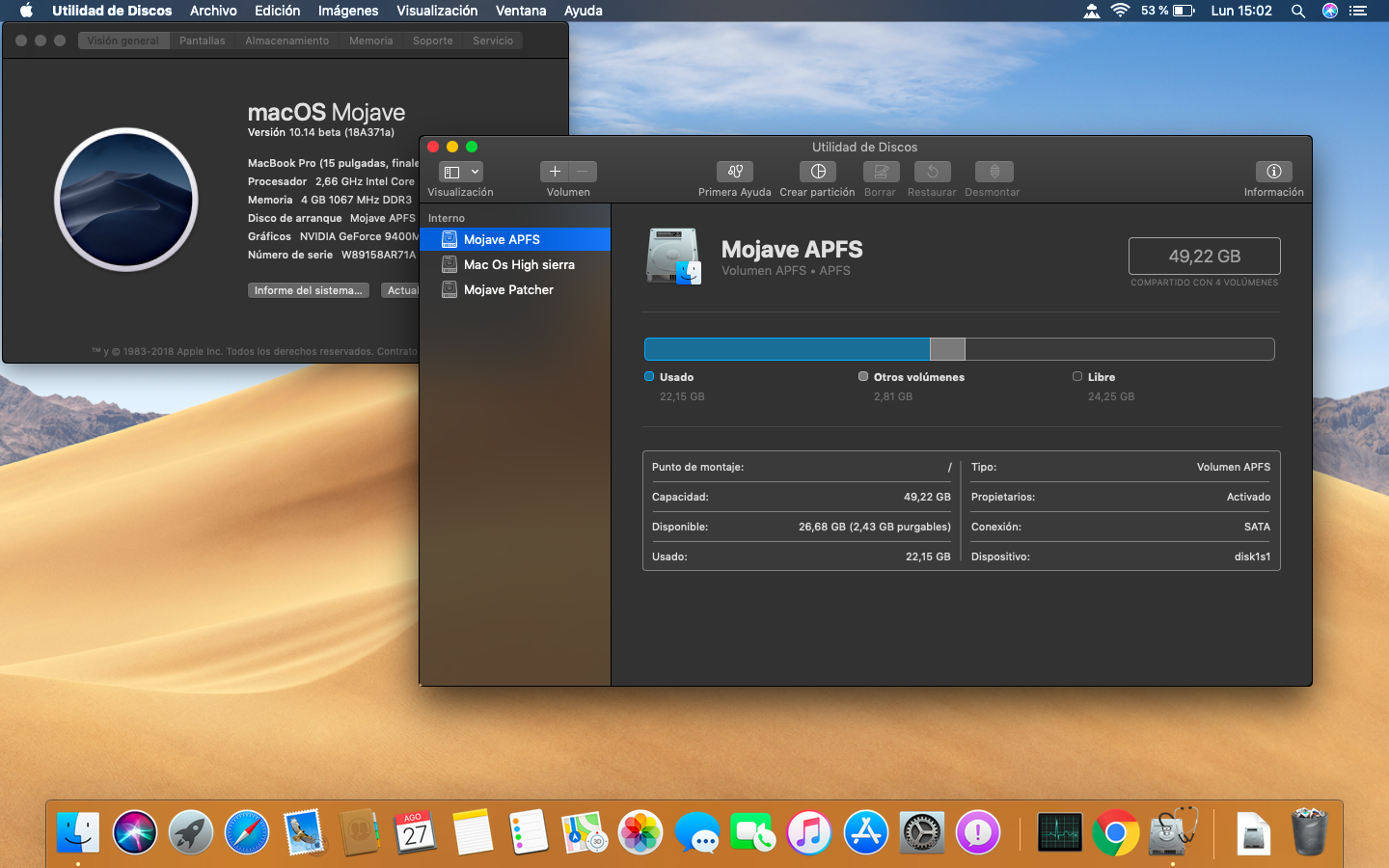Click the Dispositivo value disk1s1
This screenshot has width=1389, height=868.
click(x=1252, y=556)
